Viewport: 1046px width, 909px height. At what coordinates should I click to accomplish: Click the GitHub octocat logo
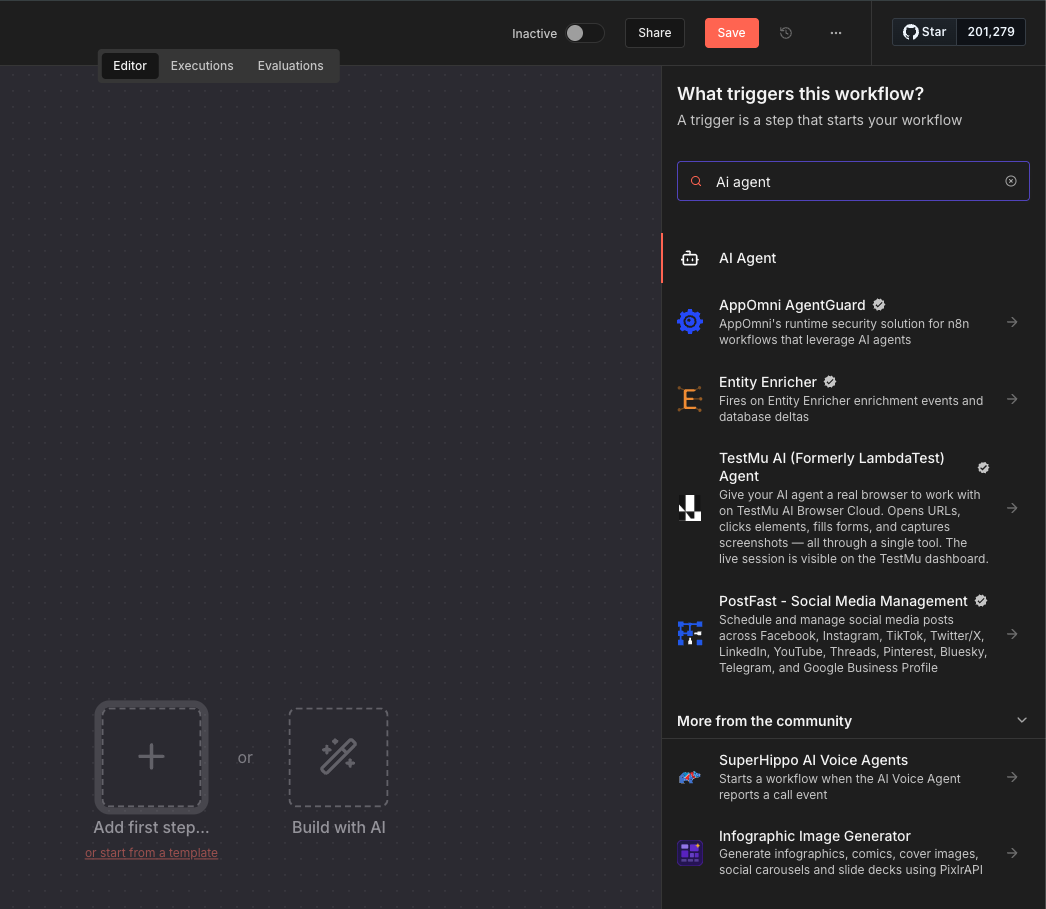(x=910, y=32)
